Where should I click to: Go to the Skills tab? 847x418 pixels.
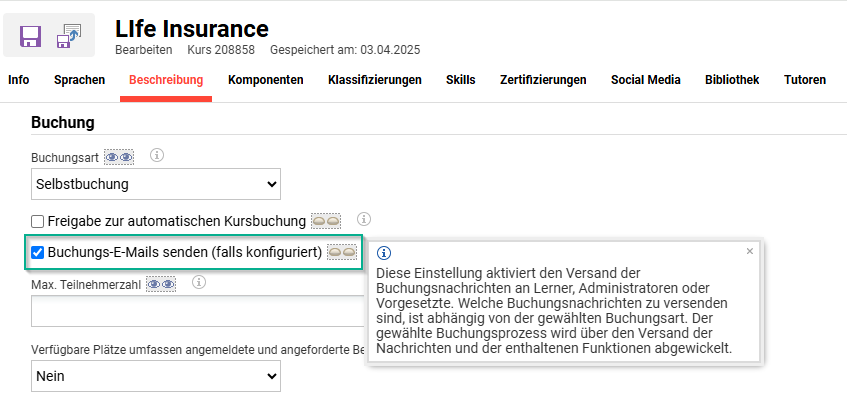pos(460,80)
